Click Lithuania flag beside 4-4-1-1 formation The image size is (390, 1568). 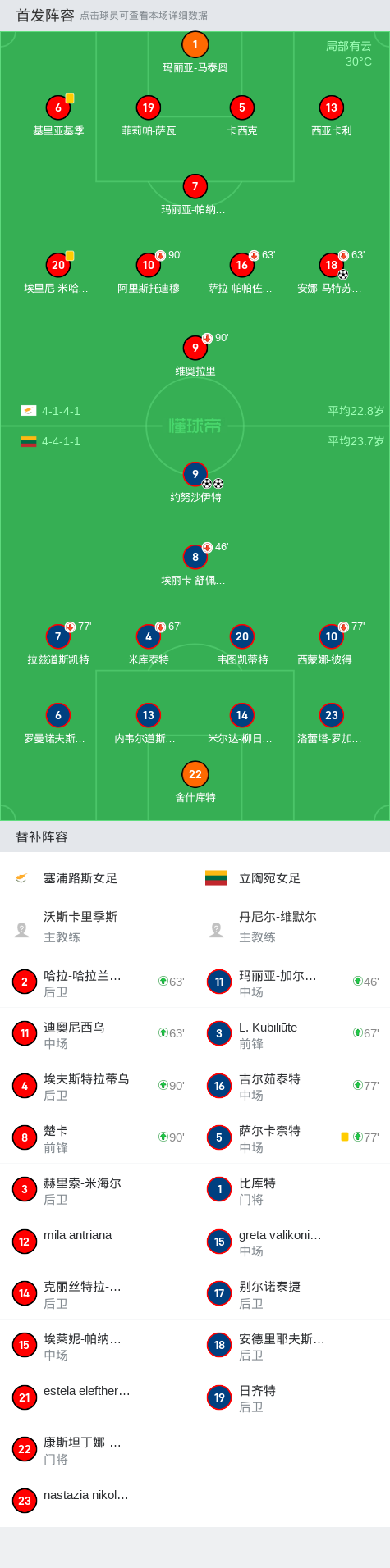(x=28, y=441)
